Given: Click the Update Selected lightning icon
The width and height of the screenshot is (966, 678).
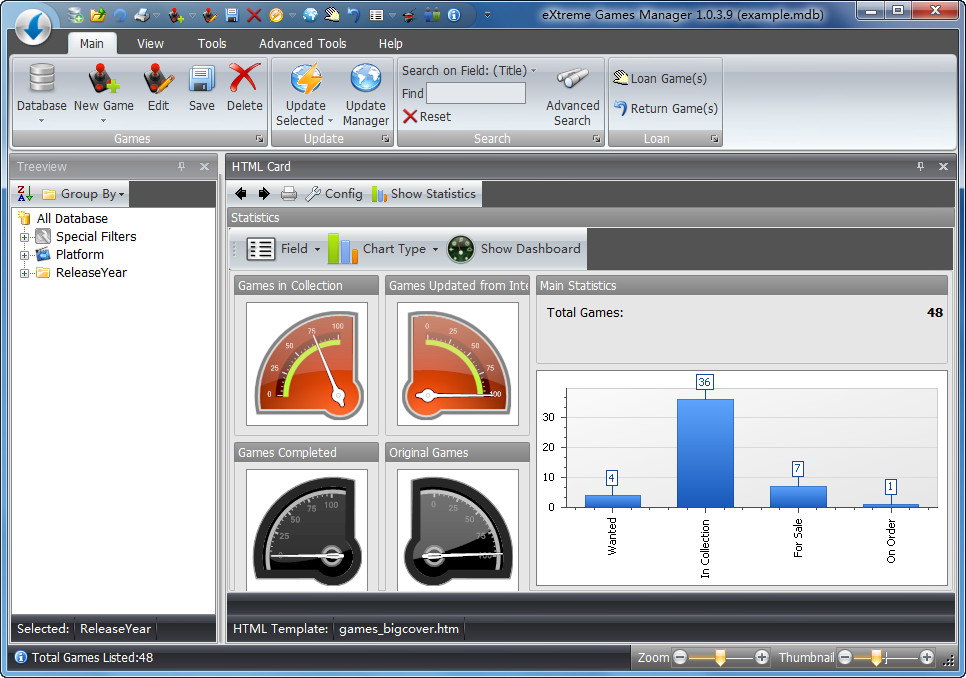Looking at the screenshot, I should point(306,79).
